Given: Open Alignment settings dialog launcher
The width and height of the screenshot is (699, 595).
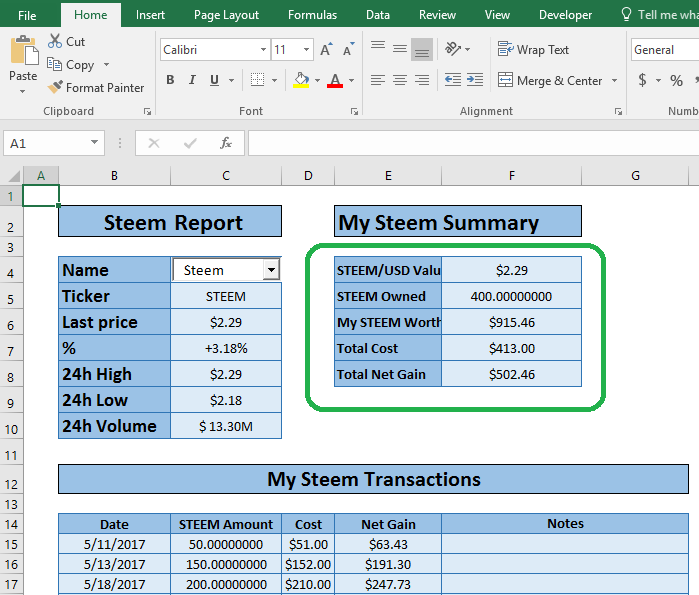Looking at the screenshot, I should (618, 111).
